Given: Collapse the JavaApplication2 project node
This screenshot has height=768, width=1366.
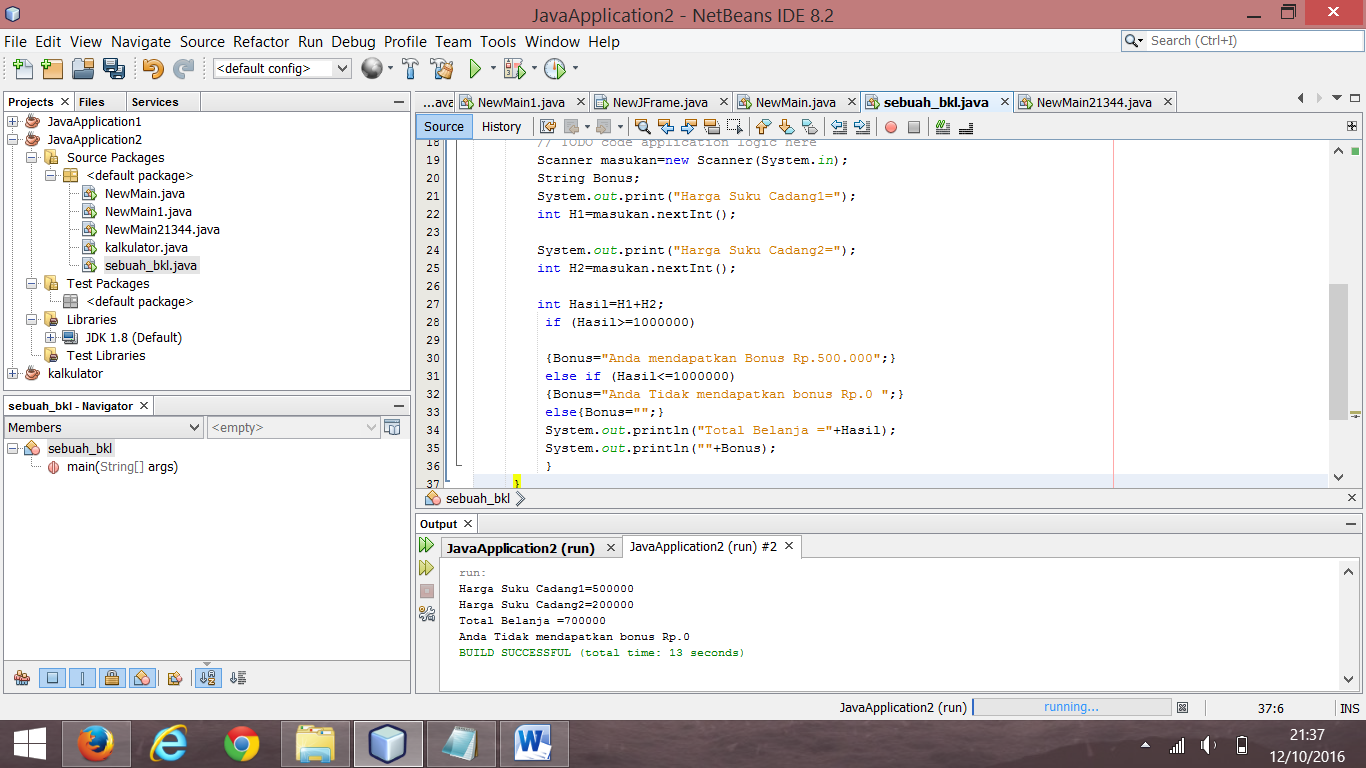Looking at the screenshot, I should point(13,139).
